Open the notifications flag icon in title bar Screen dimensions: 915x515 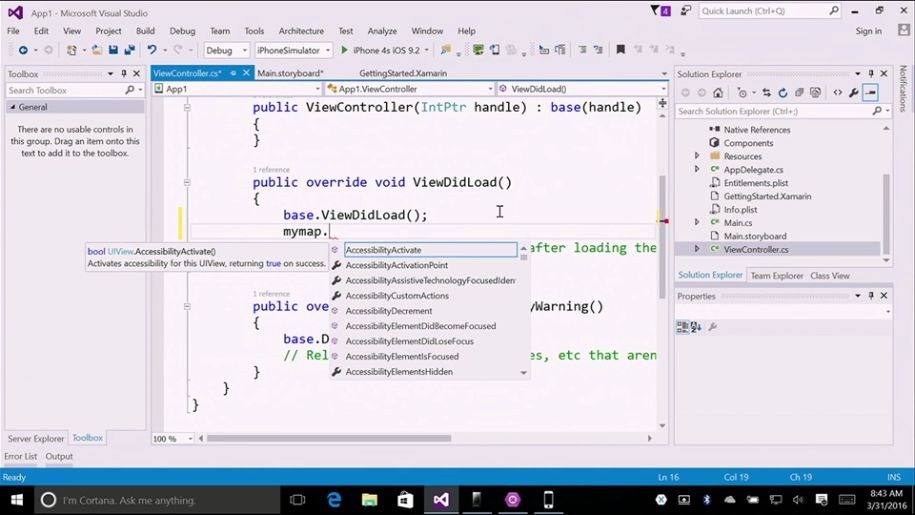point(660,10)
